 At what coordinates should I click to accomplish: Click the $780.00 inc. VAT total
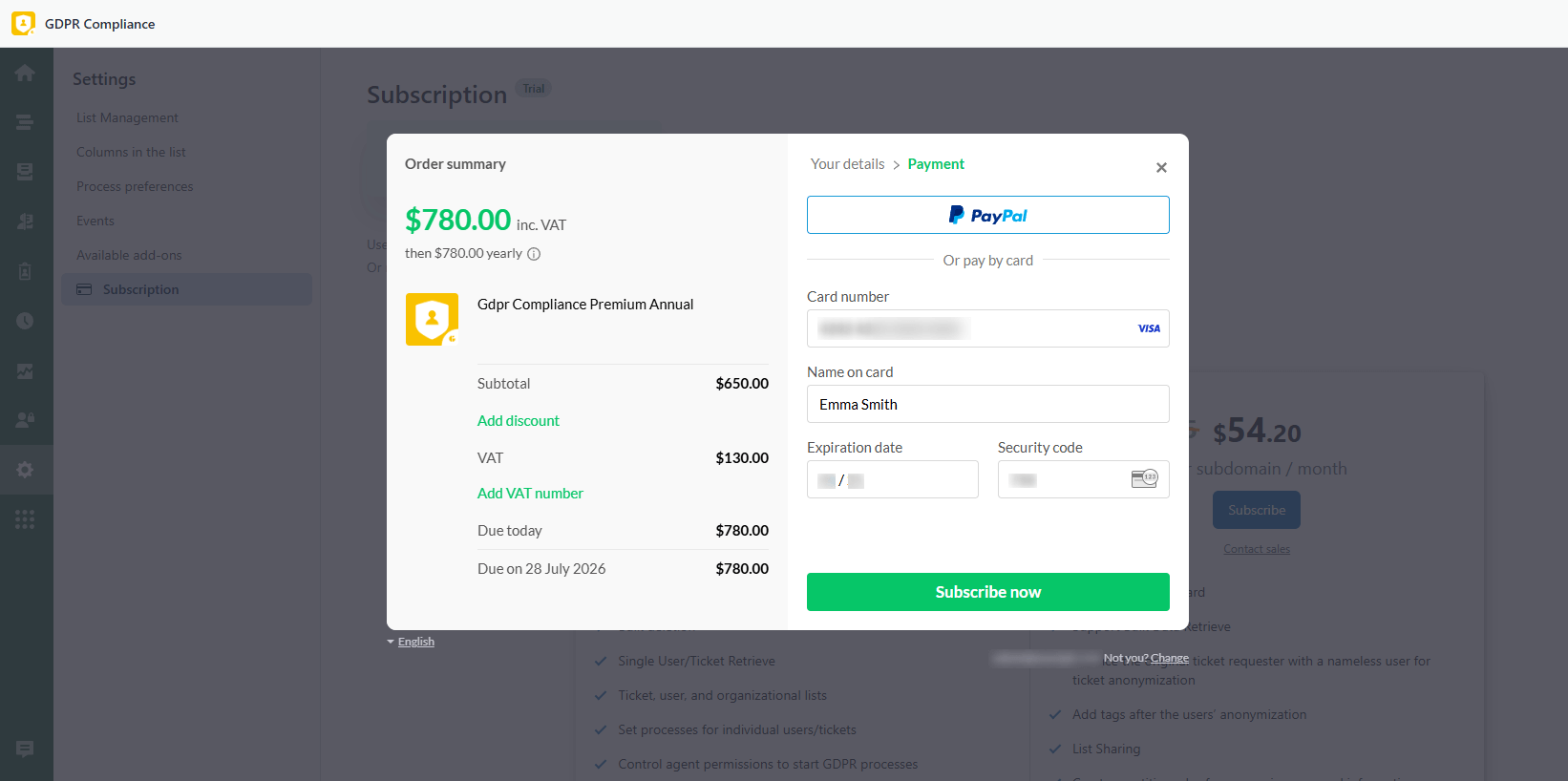point(486,221)
